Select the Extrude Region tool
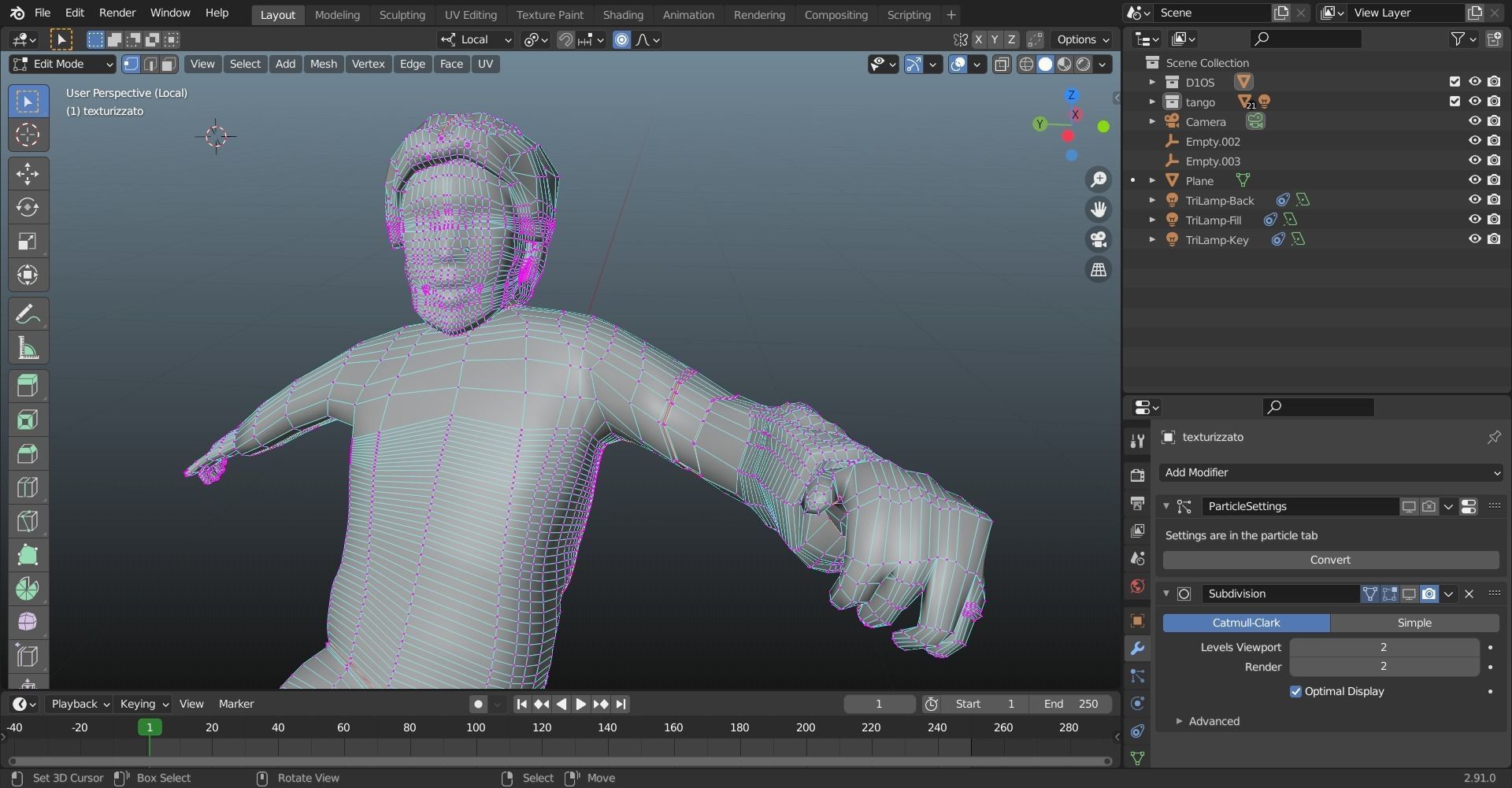The height and width of the screenshot is (788, 1512). click(28, 386)
